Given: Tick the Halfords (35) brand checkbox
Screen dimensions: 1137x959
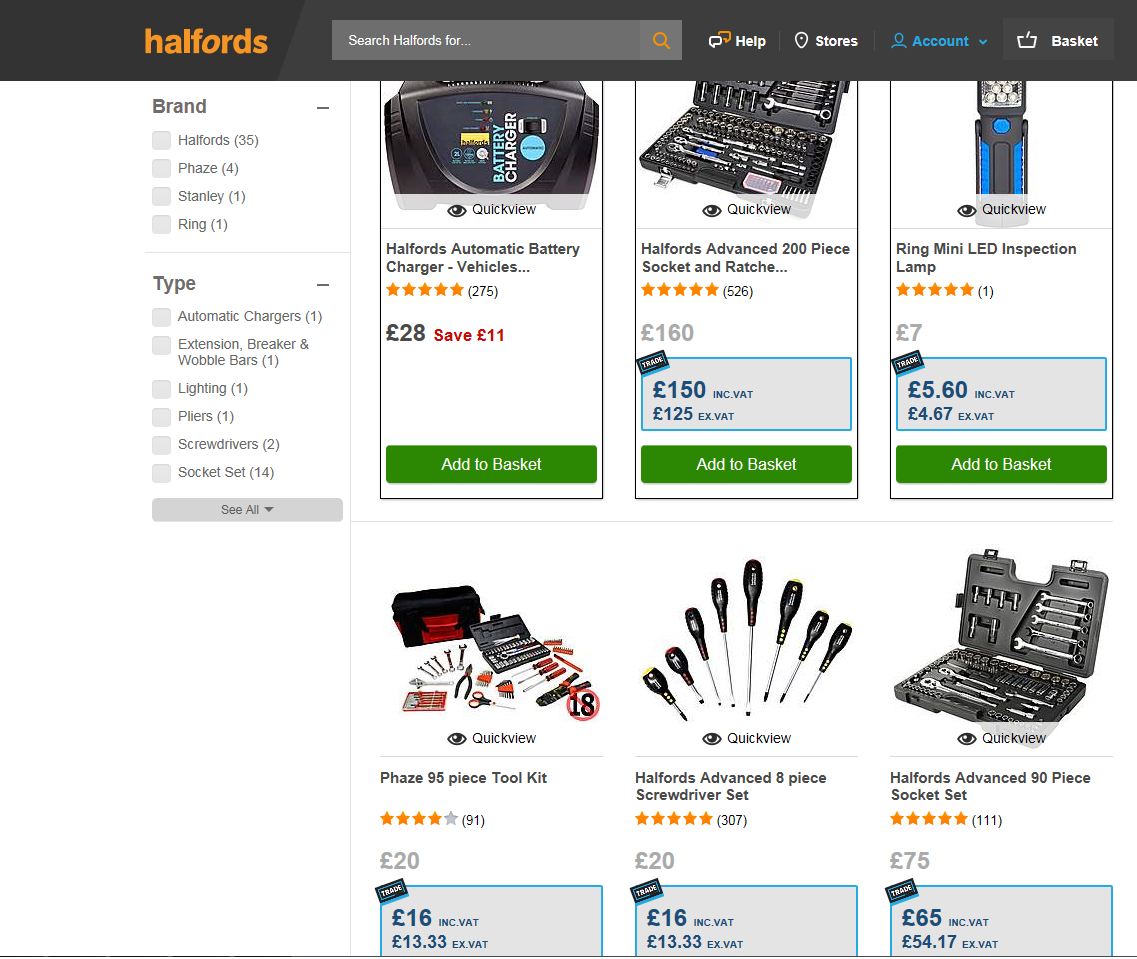Looking at the screenshot, I should click(161, 140).
